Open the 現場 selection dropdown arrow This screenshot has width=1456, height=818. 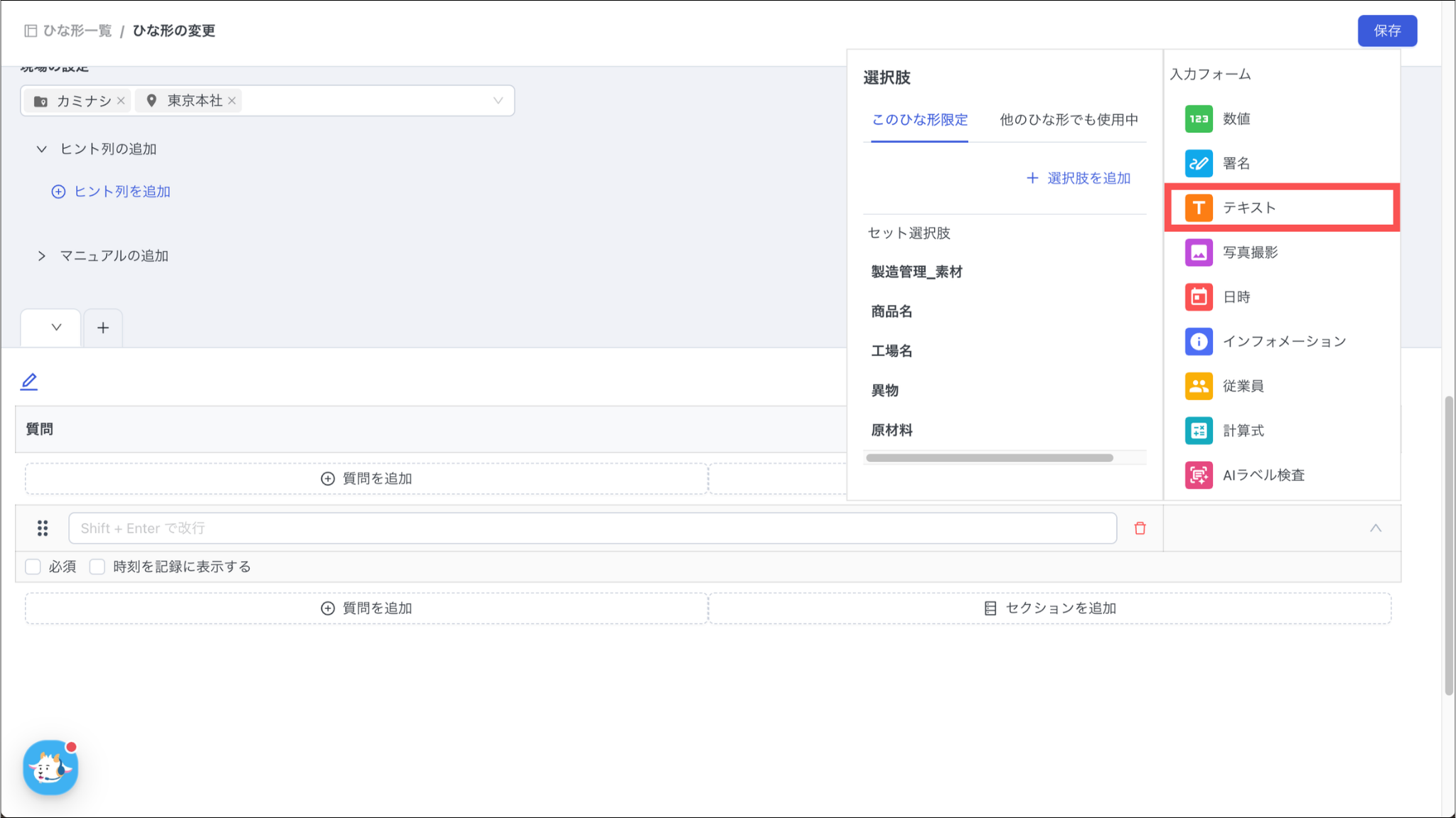pos(498,101)
